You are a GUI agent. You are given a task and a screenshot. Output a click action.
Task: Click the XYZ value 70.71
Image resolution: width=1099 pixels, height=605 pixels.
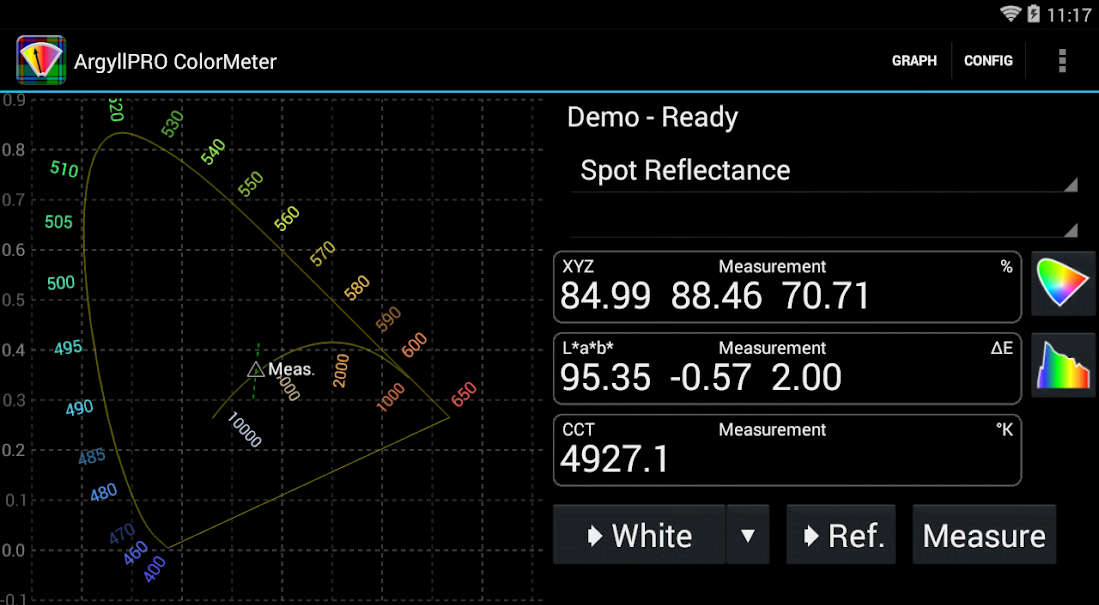click(x=826, y=296)
